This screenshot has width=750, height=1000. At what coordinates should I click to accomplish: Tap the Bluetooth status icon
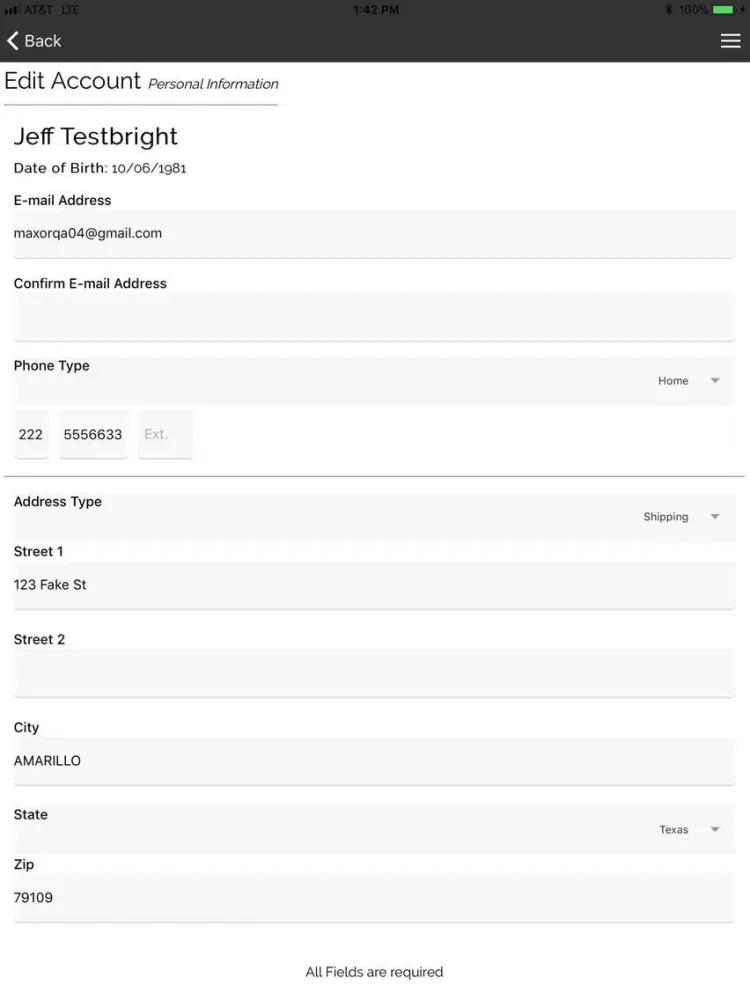pos(668,10)
